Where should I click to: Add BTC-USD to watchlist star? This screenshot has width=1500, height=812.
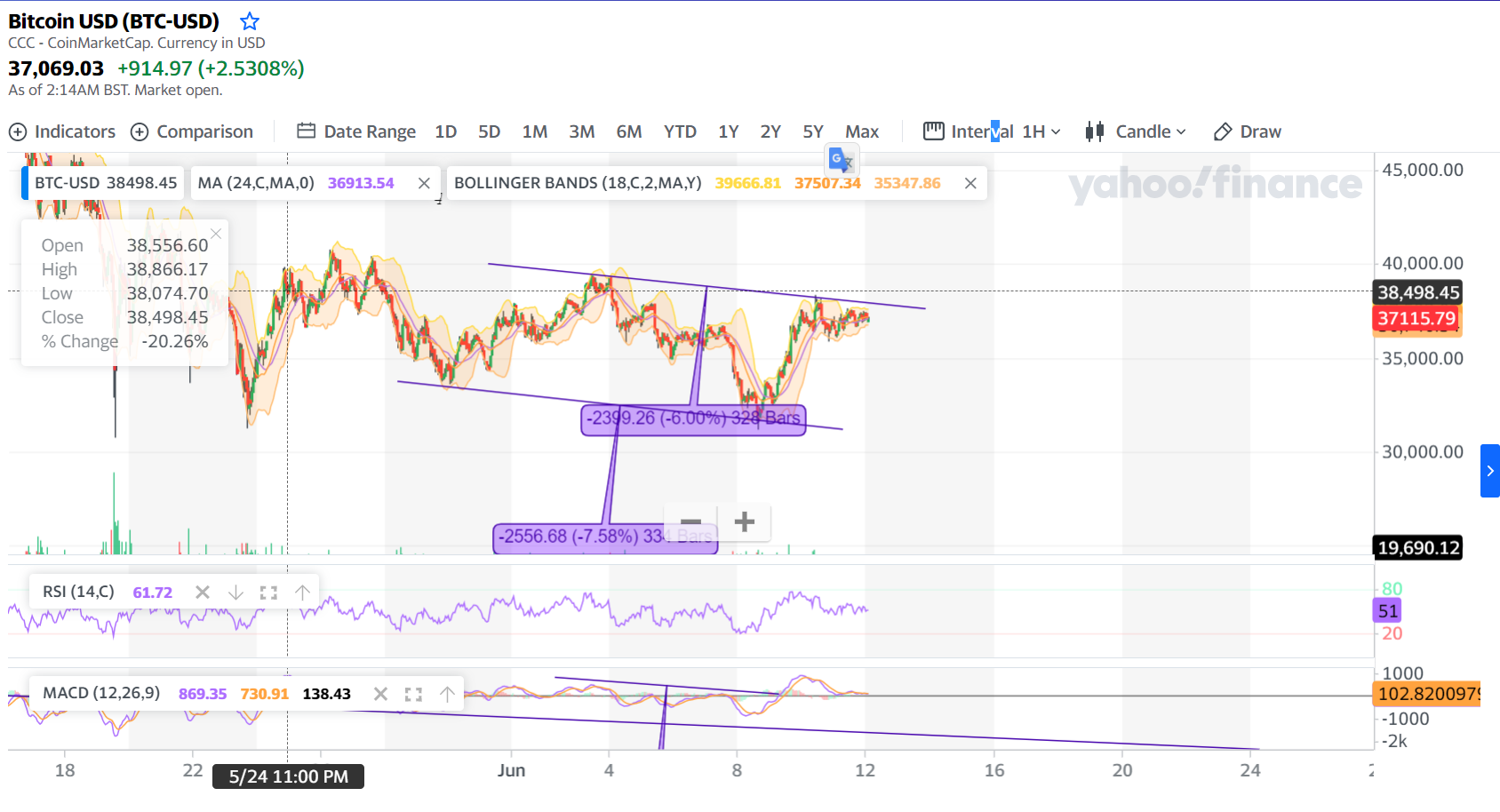click(250, 21)
